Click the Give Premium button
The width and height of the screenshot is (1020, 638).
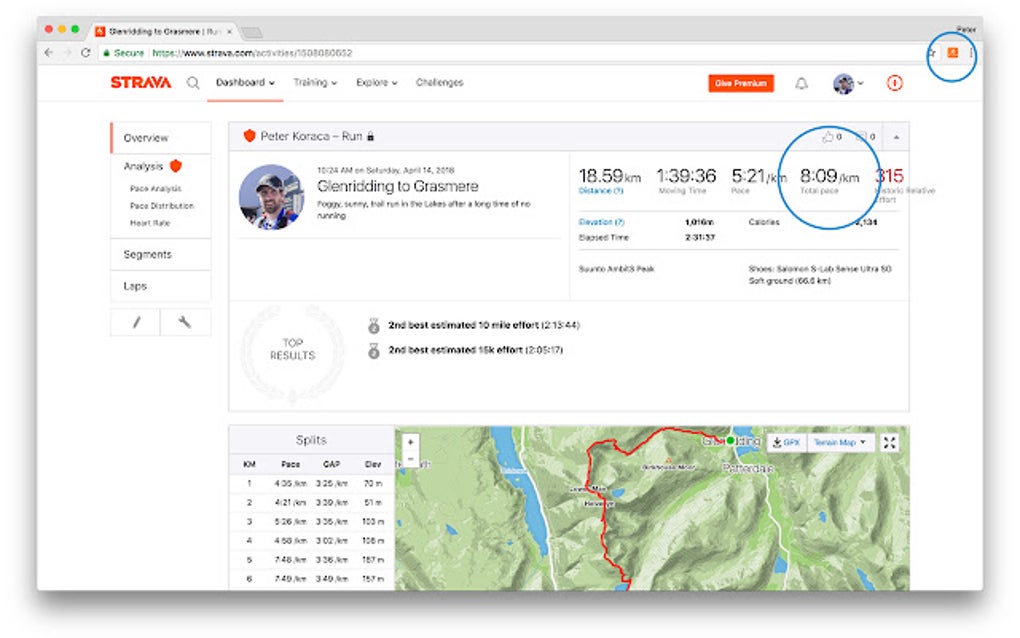tap(739, 83)
